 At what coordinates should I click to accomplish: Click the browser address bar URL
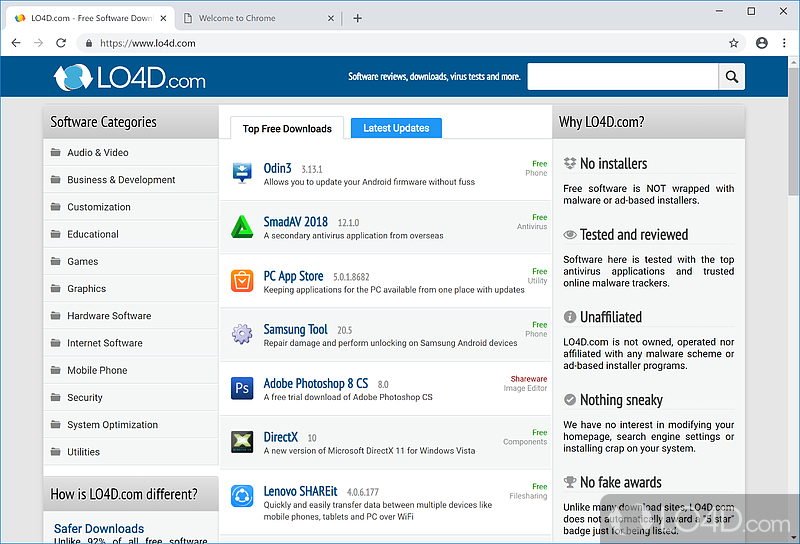tap(148, 43)
